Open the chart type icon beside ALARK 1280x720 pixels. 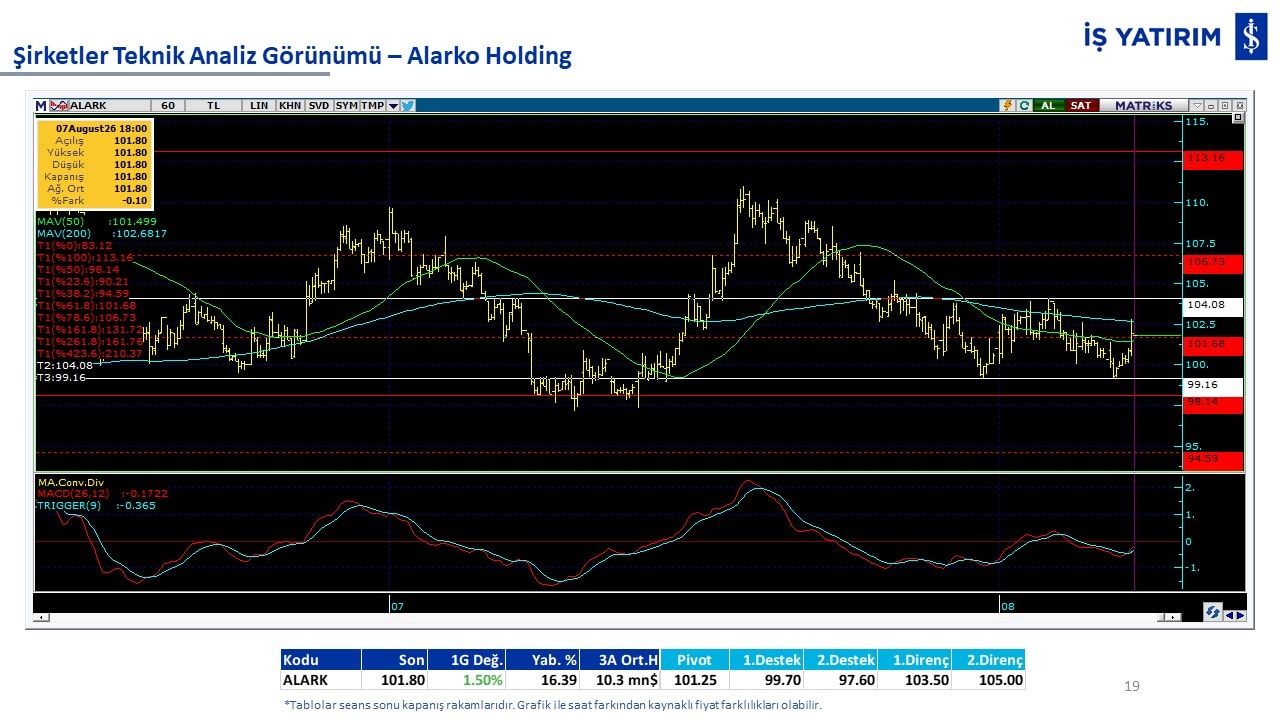click(x=59, y=105)
